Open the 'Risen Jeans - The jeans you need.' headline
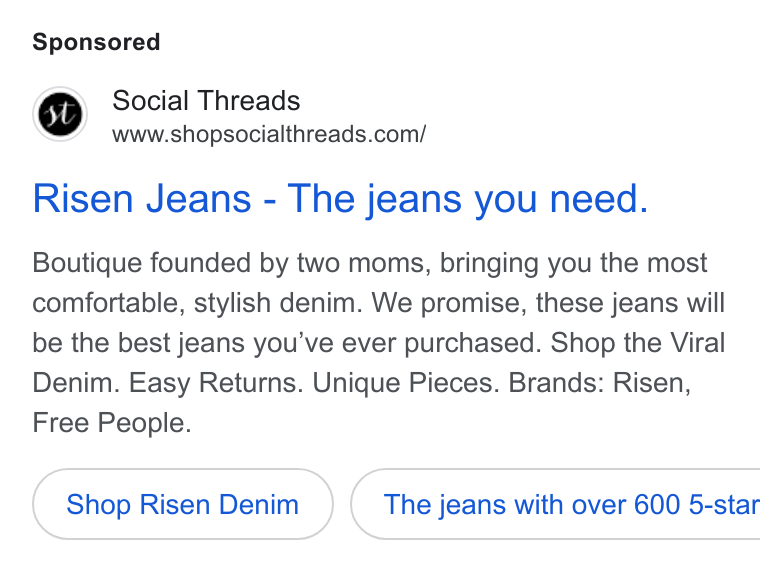This screenshot has height=572, width=760. coord(340,199)
